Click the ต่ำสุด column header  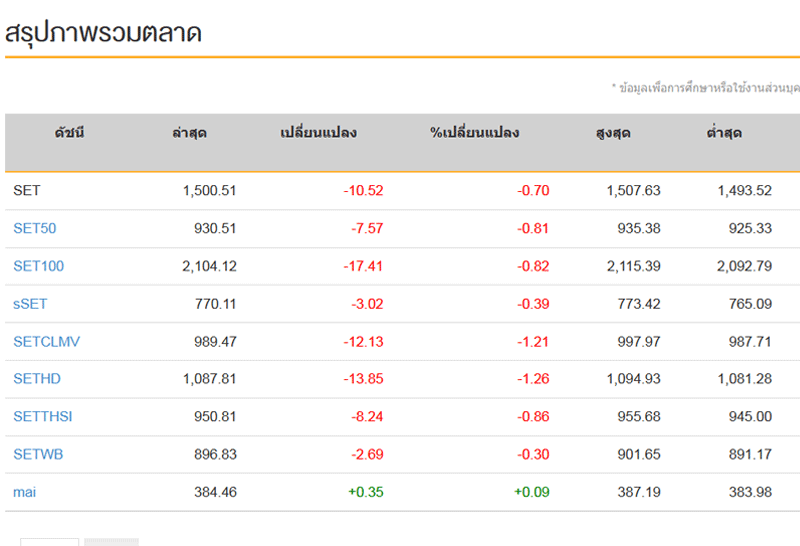(x=723, y=133)
